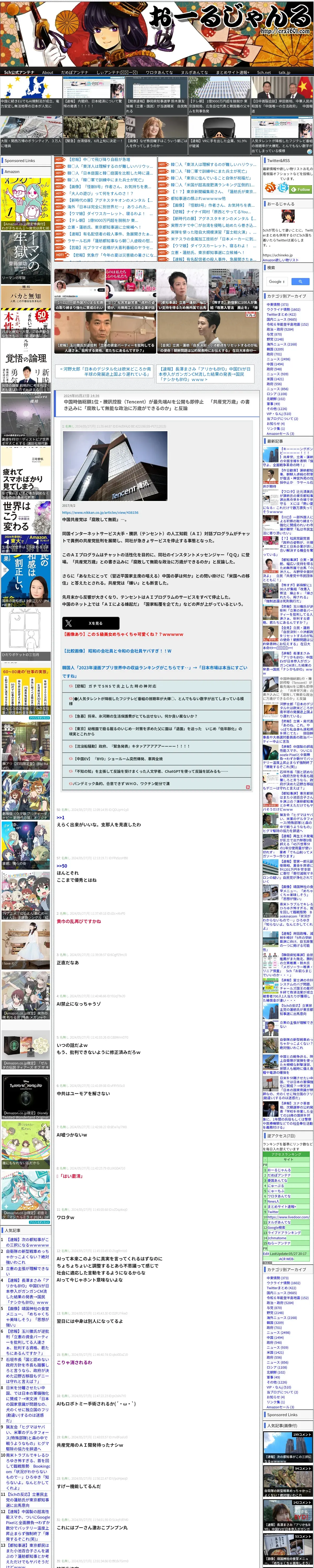314x1568 pixels.
Task: Open '5ch.net' in navigation bar
Action: coord(264,72)
